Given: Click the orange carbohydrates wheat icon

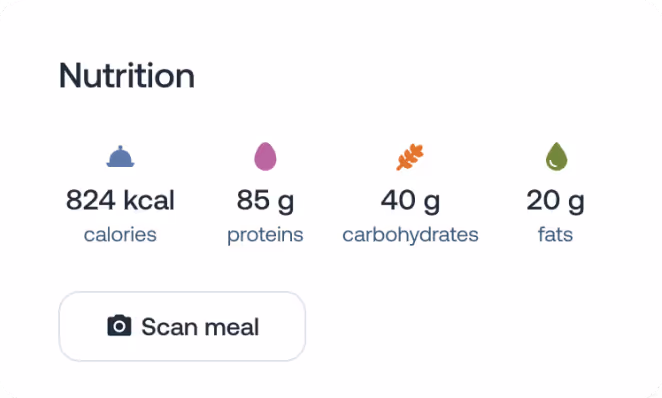Looking at the screenshot, I should point(410,157).
